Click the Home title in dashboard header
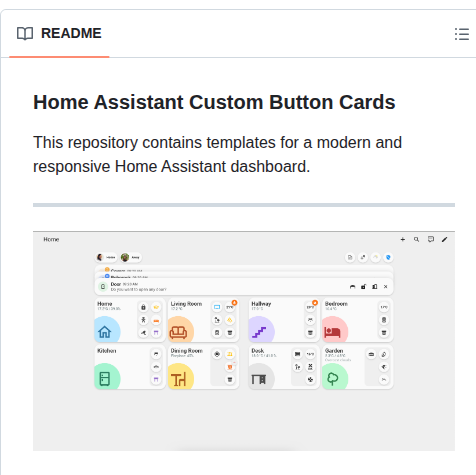Image resolution: width=476 pixels, height=475 pixels. (51, 239)
